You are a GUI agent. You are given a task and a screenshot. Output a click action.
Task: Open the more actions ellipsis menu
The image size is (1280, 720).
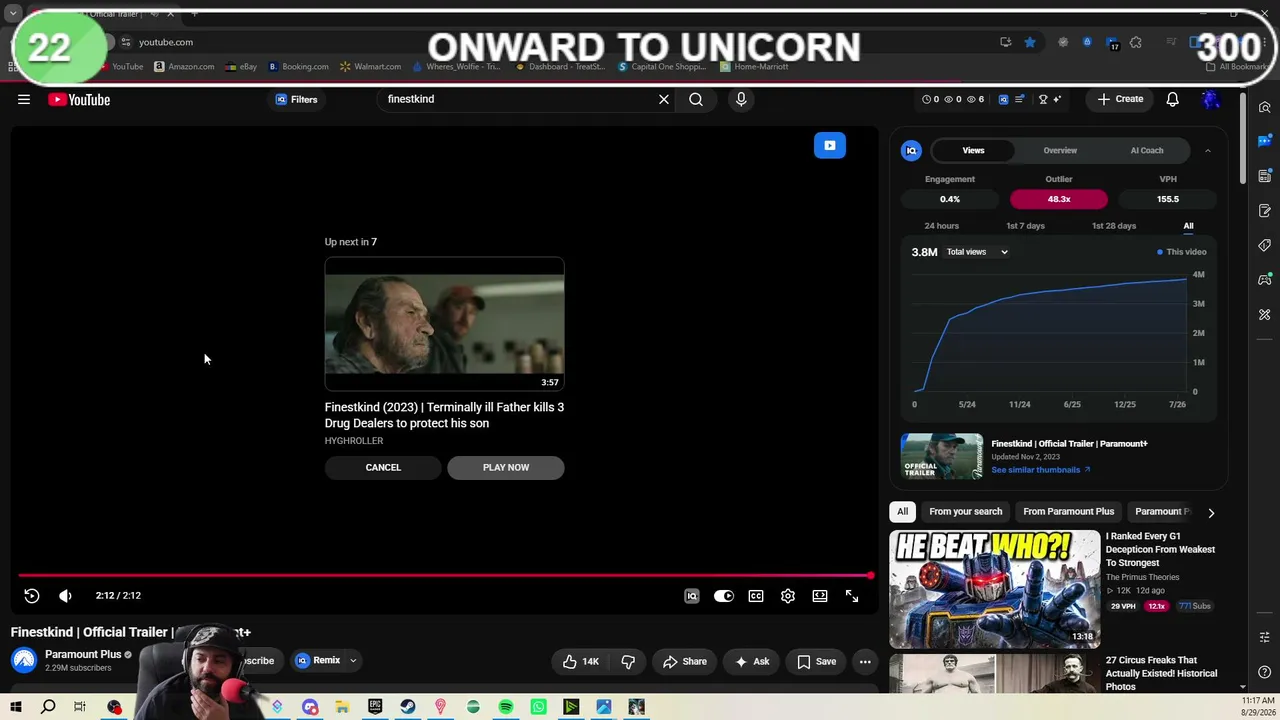click(x=865, y=661)
